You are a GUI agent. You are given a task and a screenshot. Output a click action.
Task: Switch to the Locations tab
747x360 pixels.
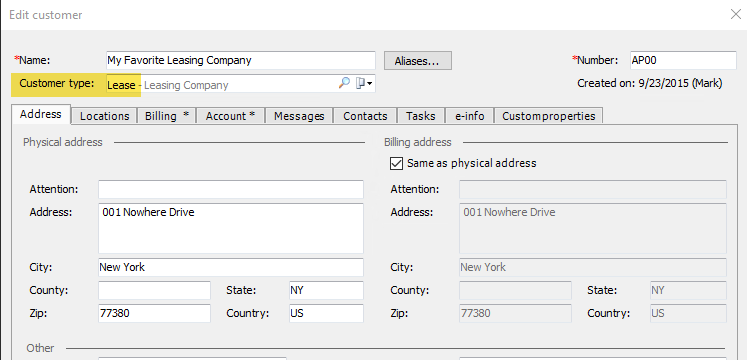(x=104, y=116)
